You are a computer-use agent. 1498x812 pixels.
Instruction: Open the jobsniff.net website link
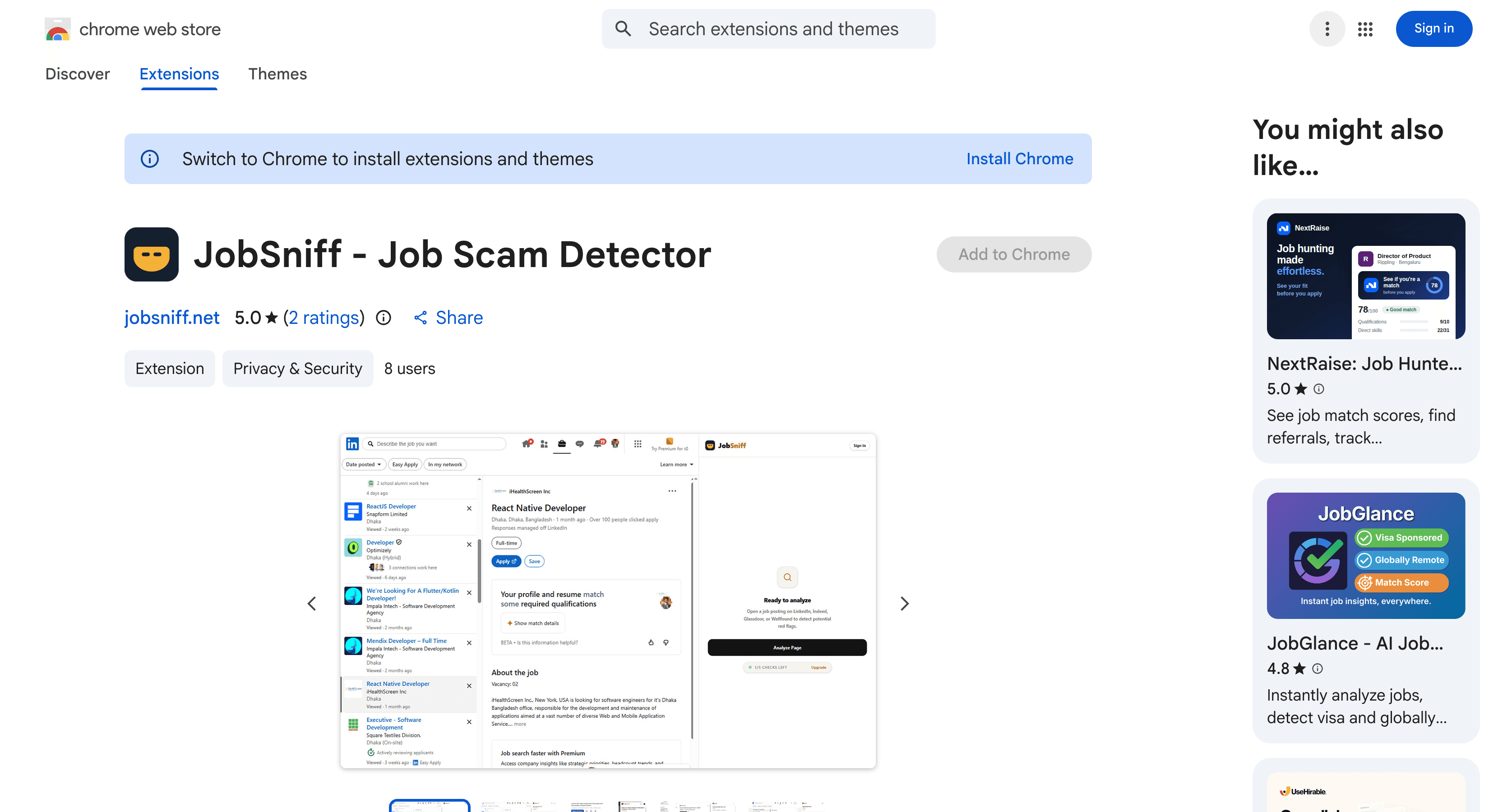171,318
